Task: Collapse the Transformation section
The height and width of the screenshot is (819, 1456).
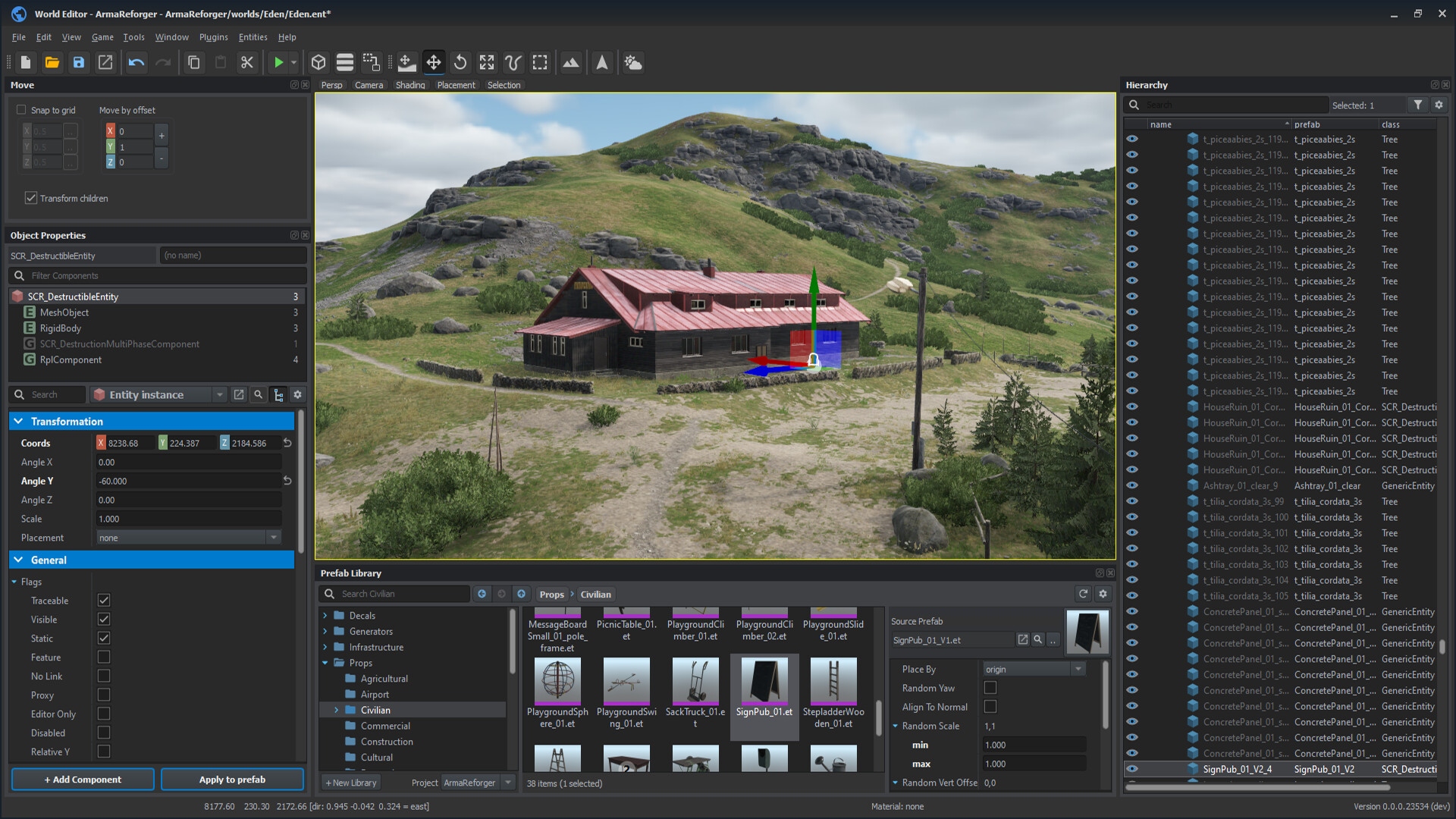Action: pos(19,421)
